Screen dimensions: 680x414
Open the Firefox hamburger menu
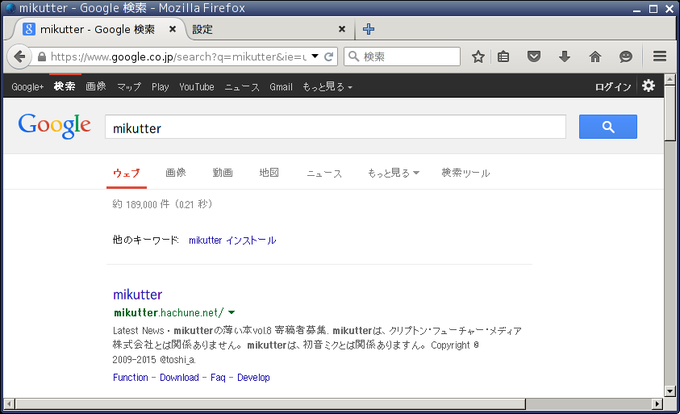660,56
